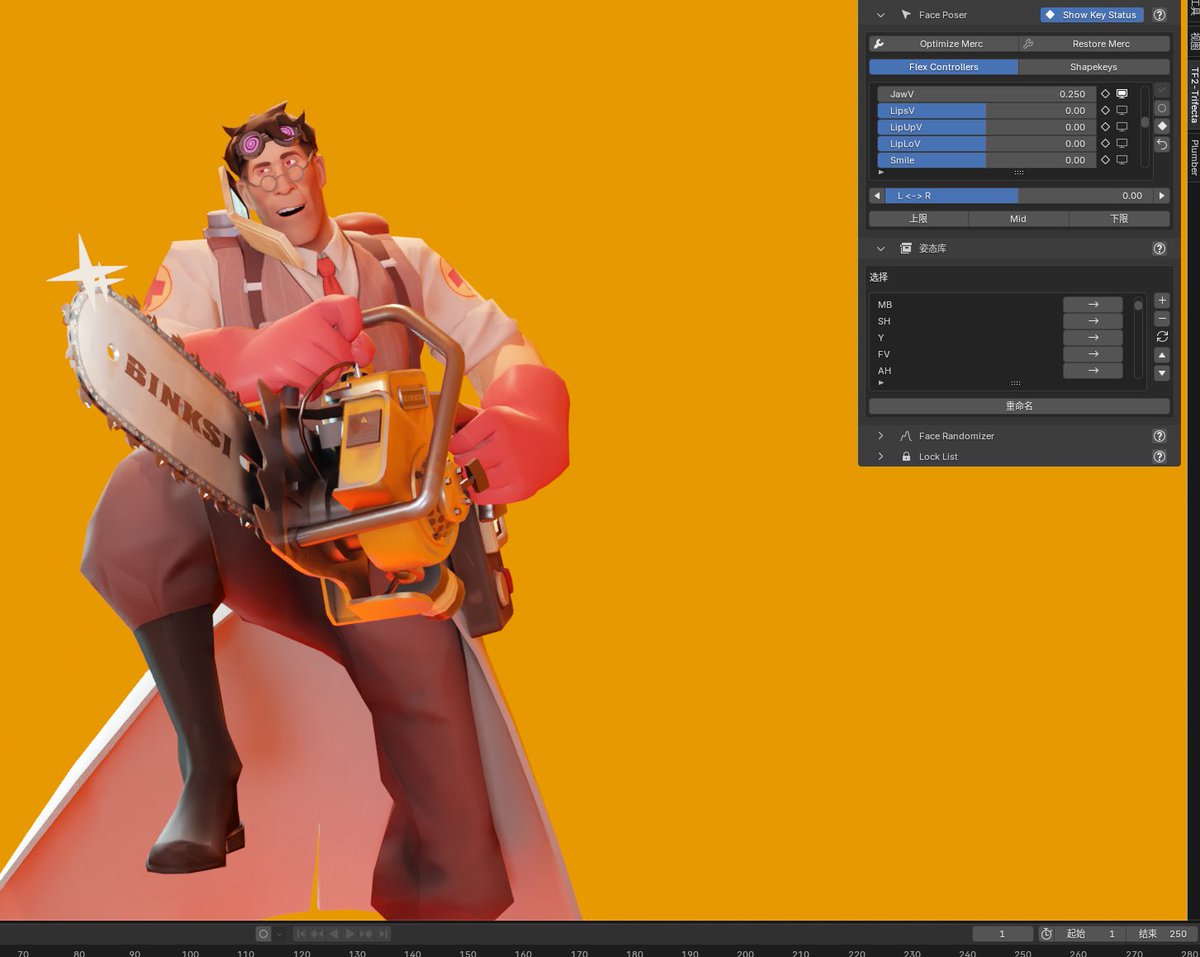Click keyframe diamond on Smile row
This screenshot has height=957, width=1200.
(1105, 160)
